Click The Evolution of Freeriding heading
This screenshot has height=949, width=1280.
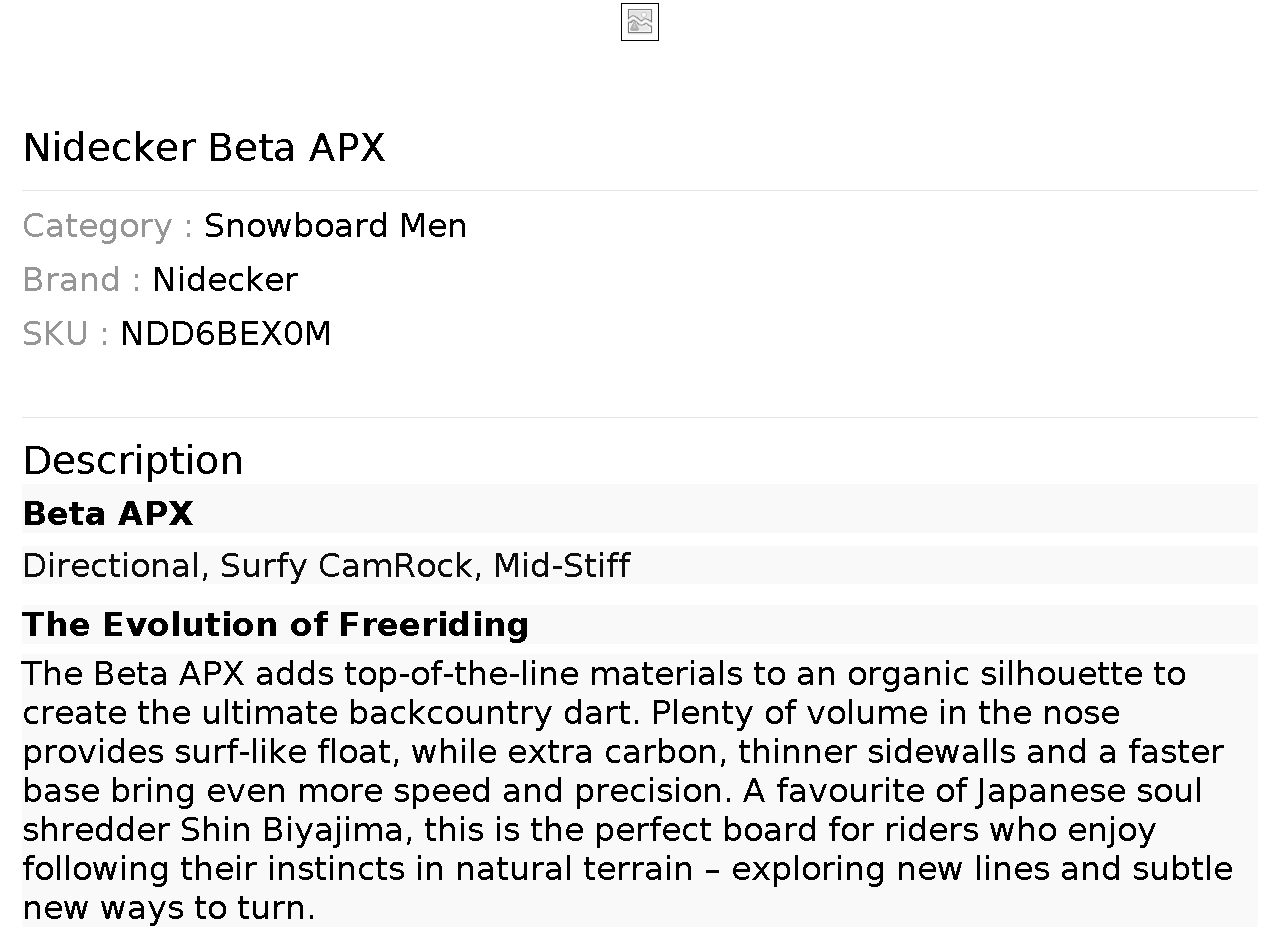coord(275,625)
